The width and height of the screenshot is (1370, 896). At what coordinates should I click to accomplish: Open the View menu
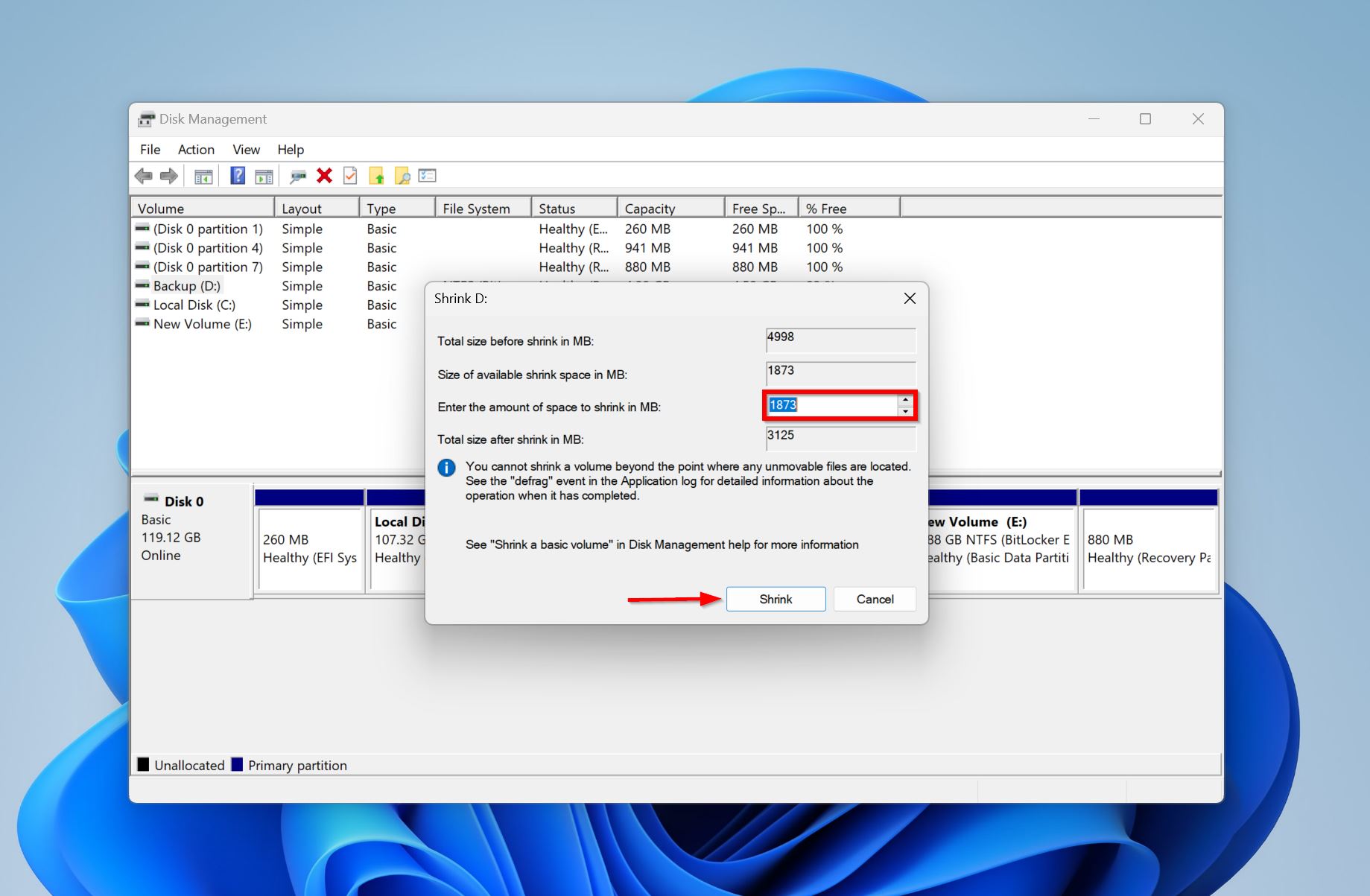pos(246,150)
